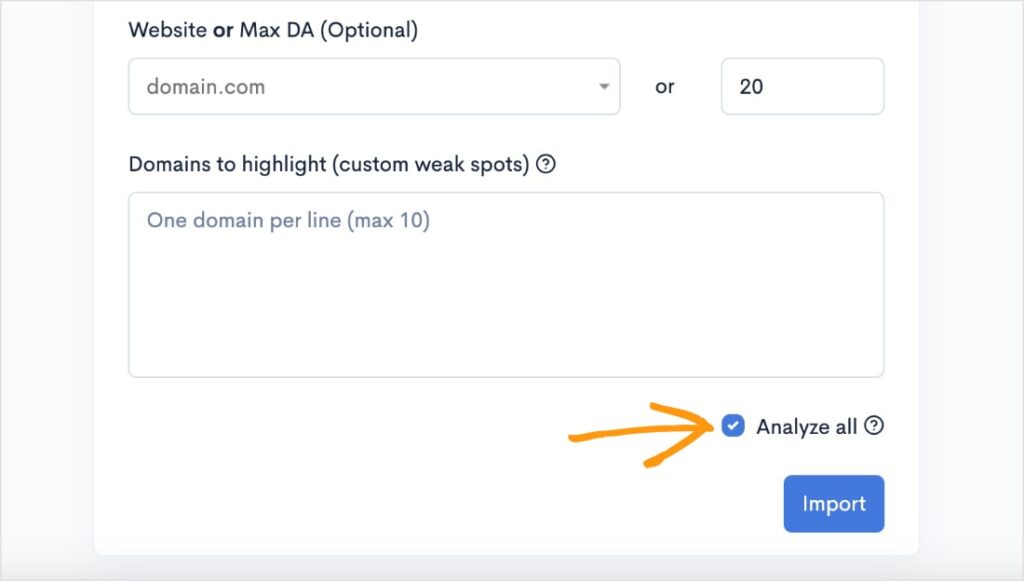
Task: Click inside the domains to highlight textarea
Action: click(x=505, y=285)
